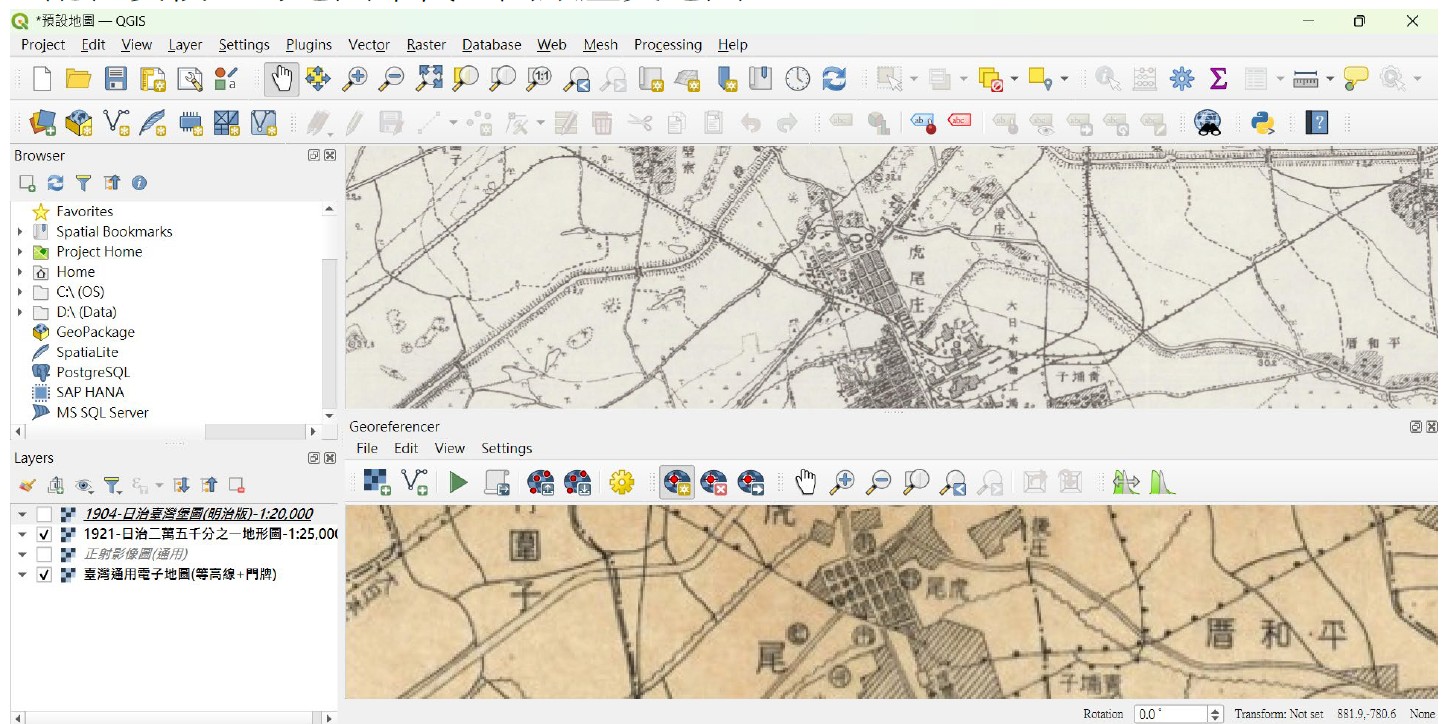Click Zoom to Native Resolution 1:1 icon

coord(539,79)
